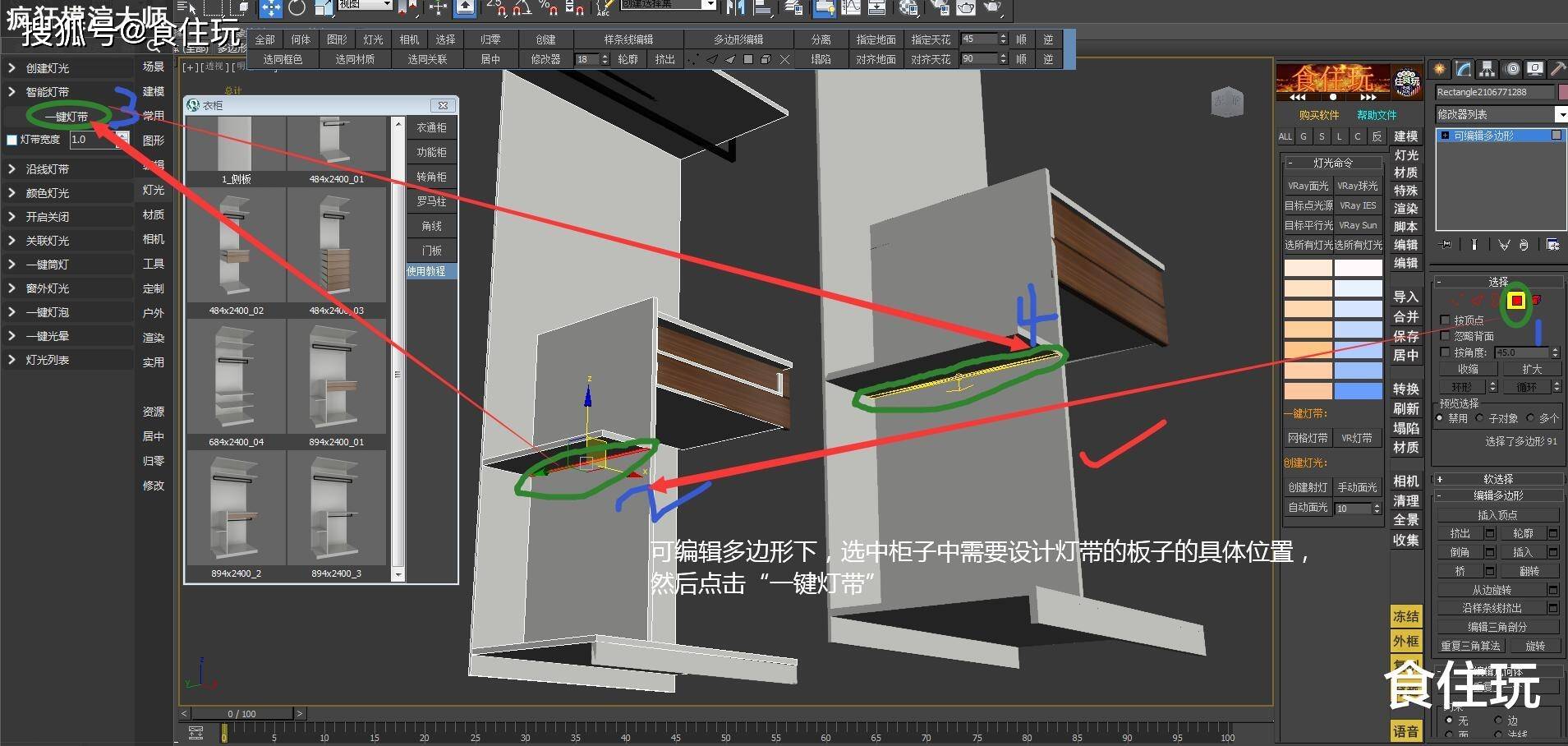Screen dimensions: 1568x746
Task: Open the Material Editor icon
Action: [x=908, y=8]
